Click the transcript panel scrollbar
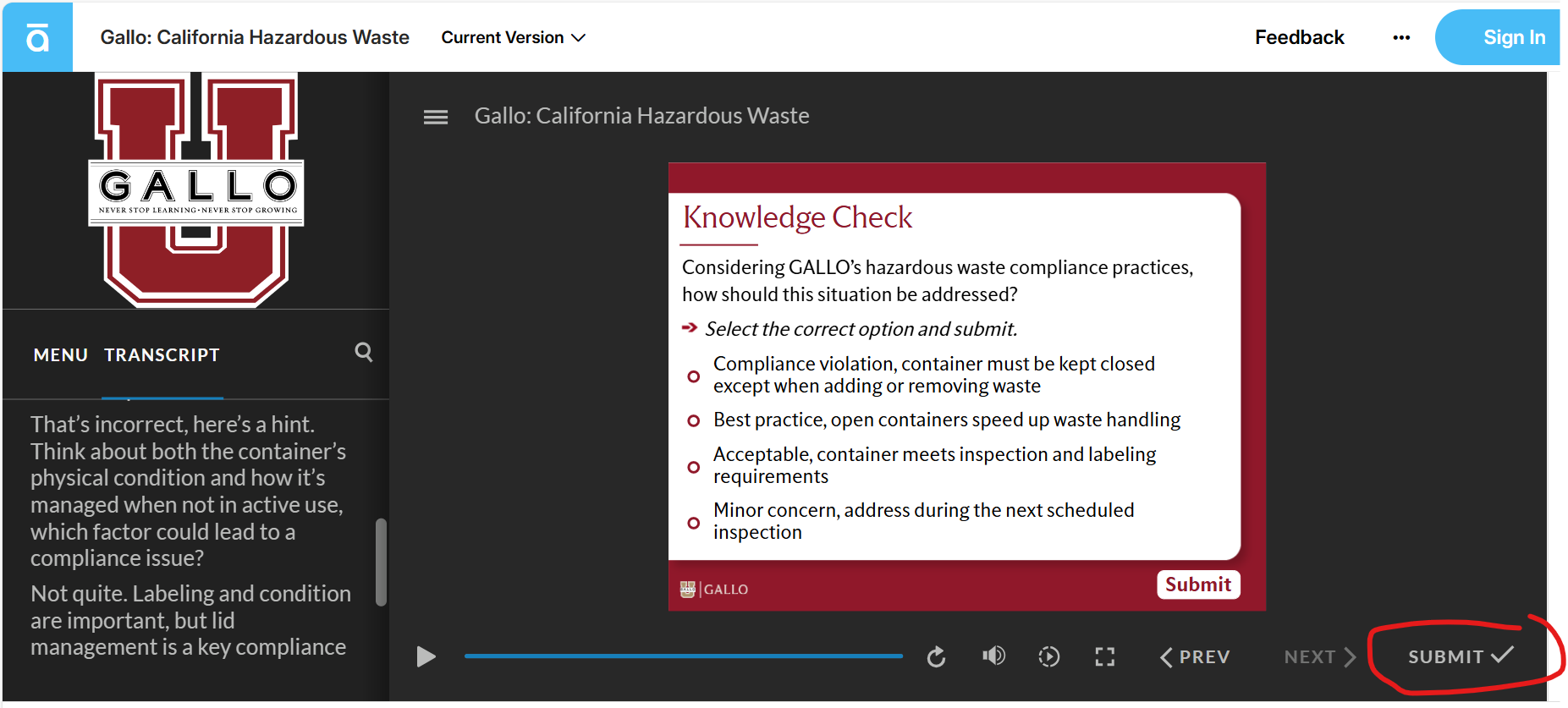The height and width of the screenshot is (708, 1568). click(381, 562)
